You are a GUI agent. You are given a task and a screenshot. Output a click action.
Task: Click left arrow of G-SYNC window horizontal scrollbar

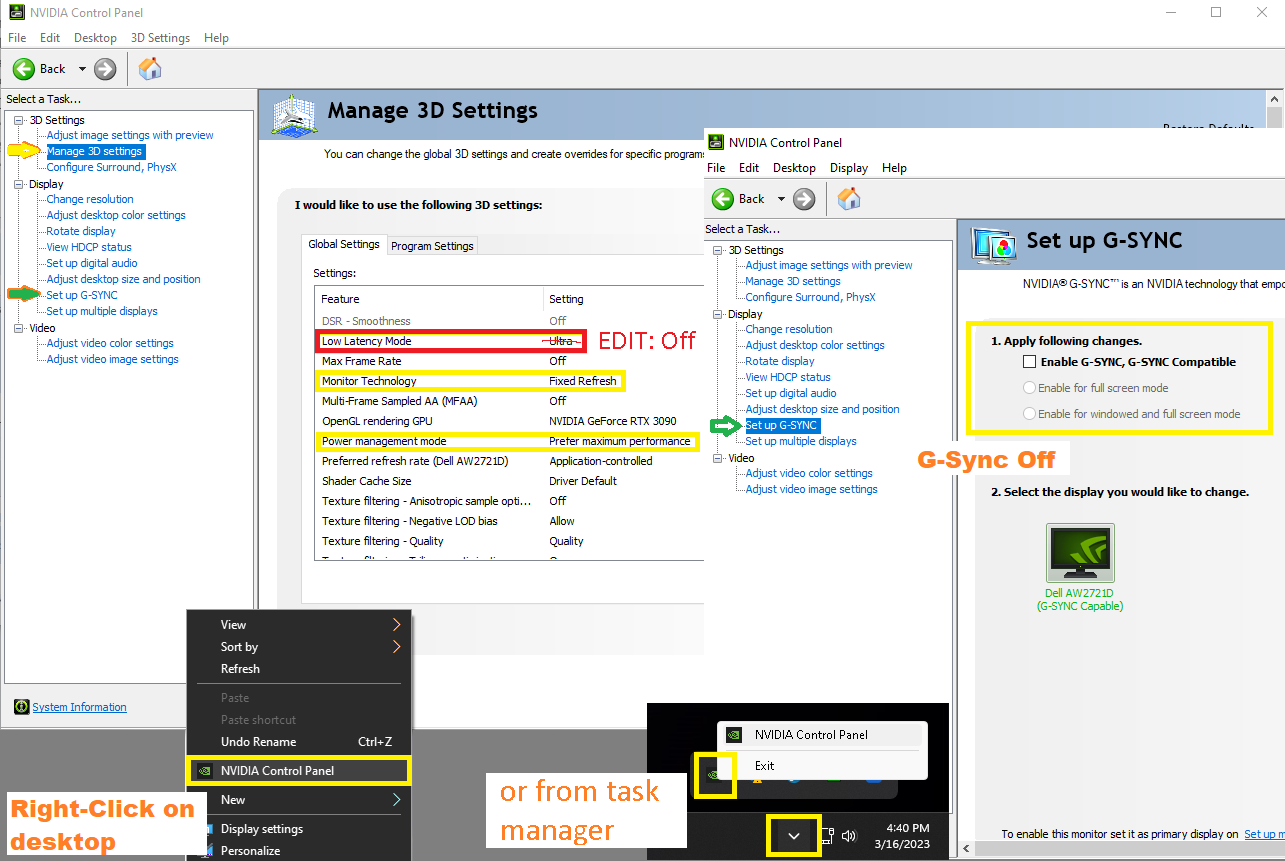(965, 848)
